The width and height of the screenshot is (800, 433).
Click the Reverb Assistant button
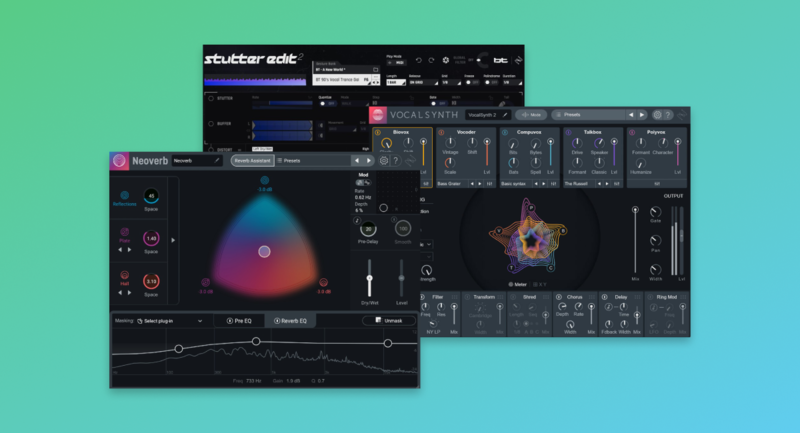pos(251,160)
